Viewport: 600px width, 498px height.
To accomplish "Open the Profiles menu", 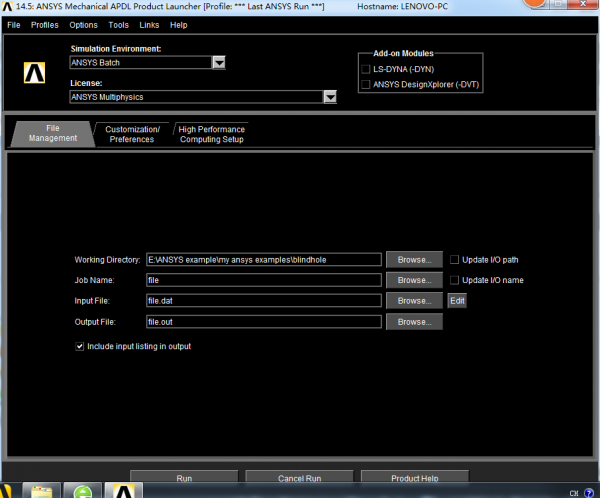I will pyautogui.click(x=45, y=25).
